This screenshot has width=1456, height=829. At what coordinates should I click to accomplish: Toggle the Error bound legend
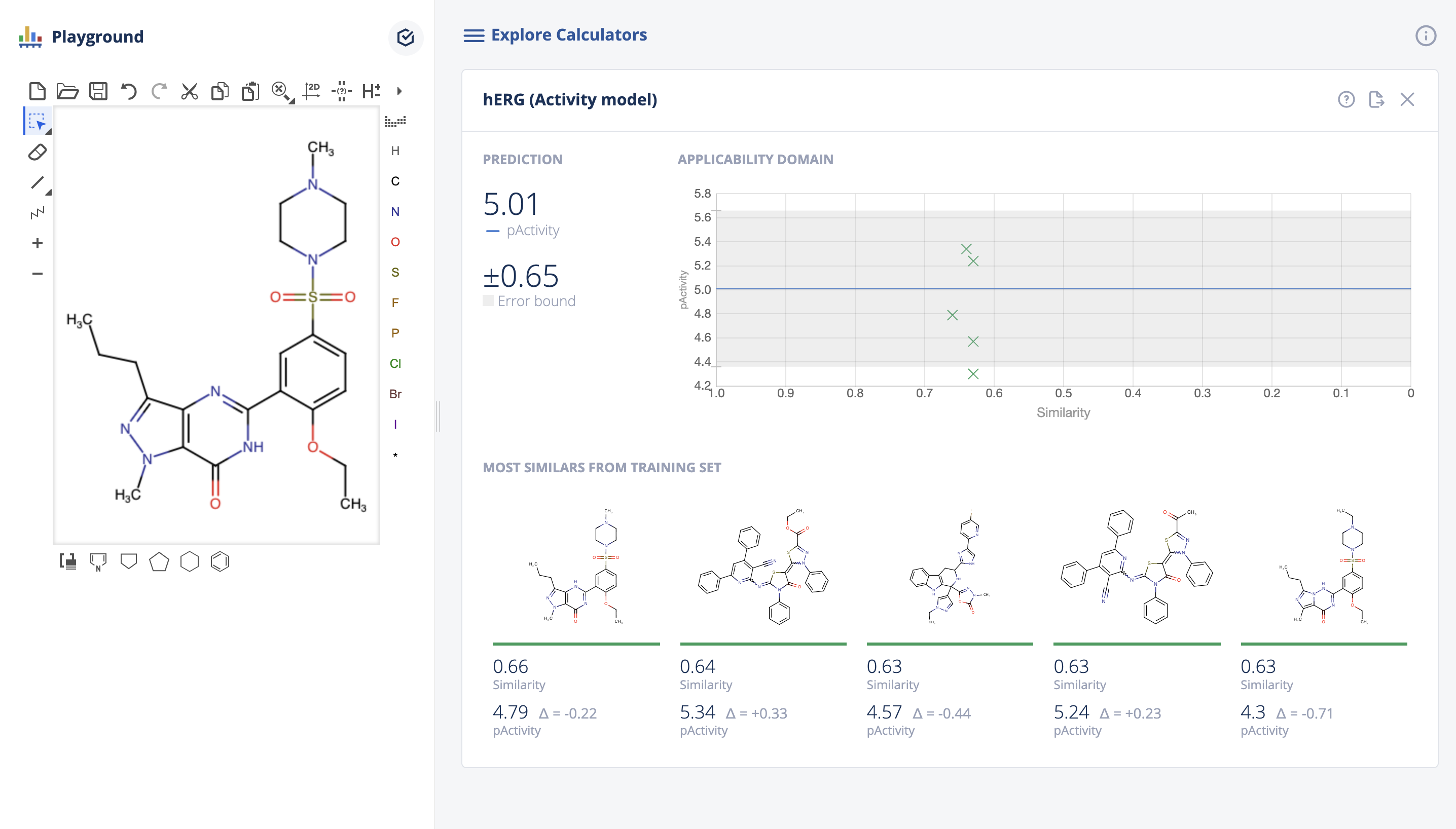(x=529, y=301)
